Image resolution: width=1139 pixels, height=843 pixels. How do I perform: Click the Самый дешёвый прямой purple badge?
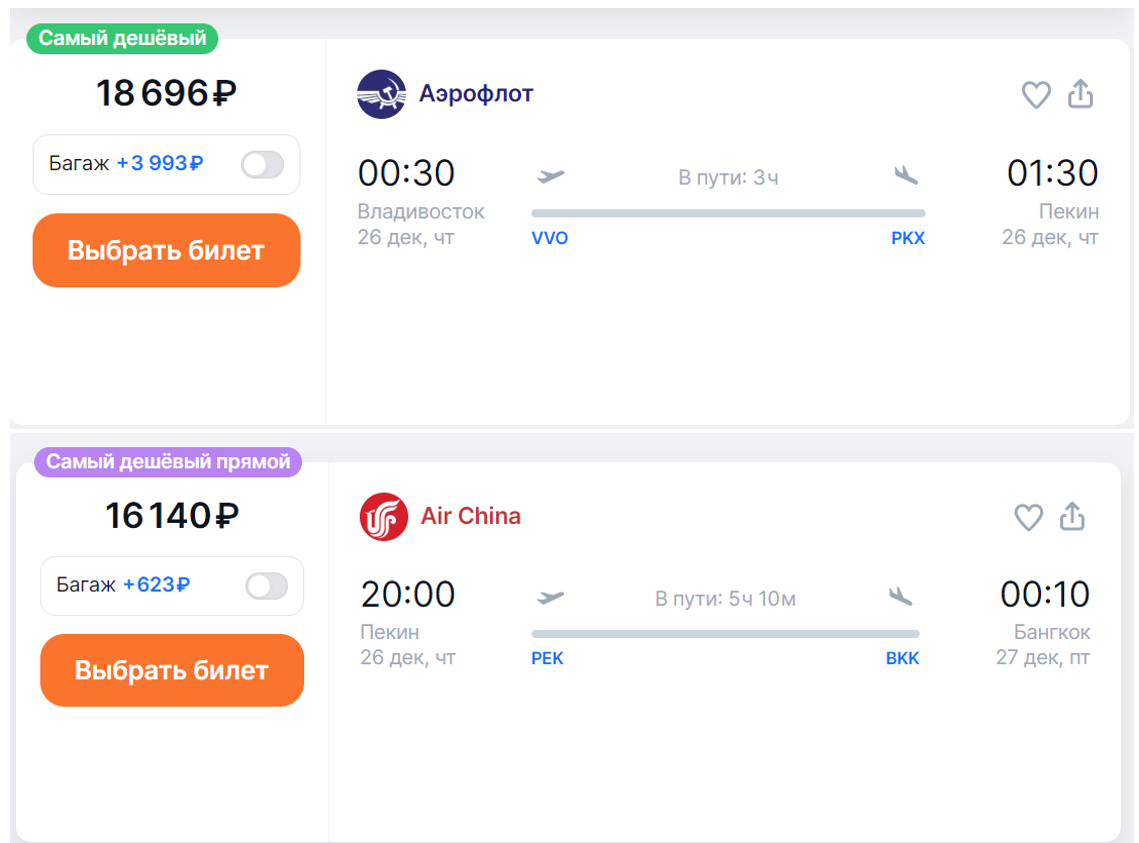click(x=168, y=462)
